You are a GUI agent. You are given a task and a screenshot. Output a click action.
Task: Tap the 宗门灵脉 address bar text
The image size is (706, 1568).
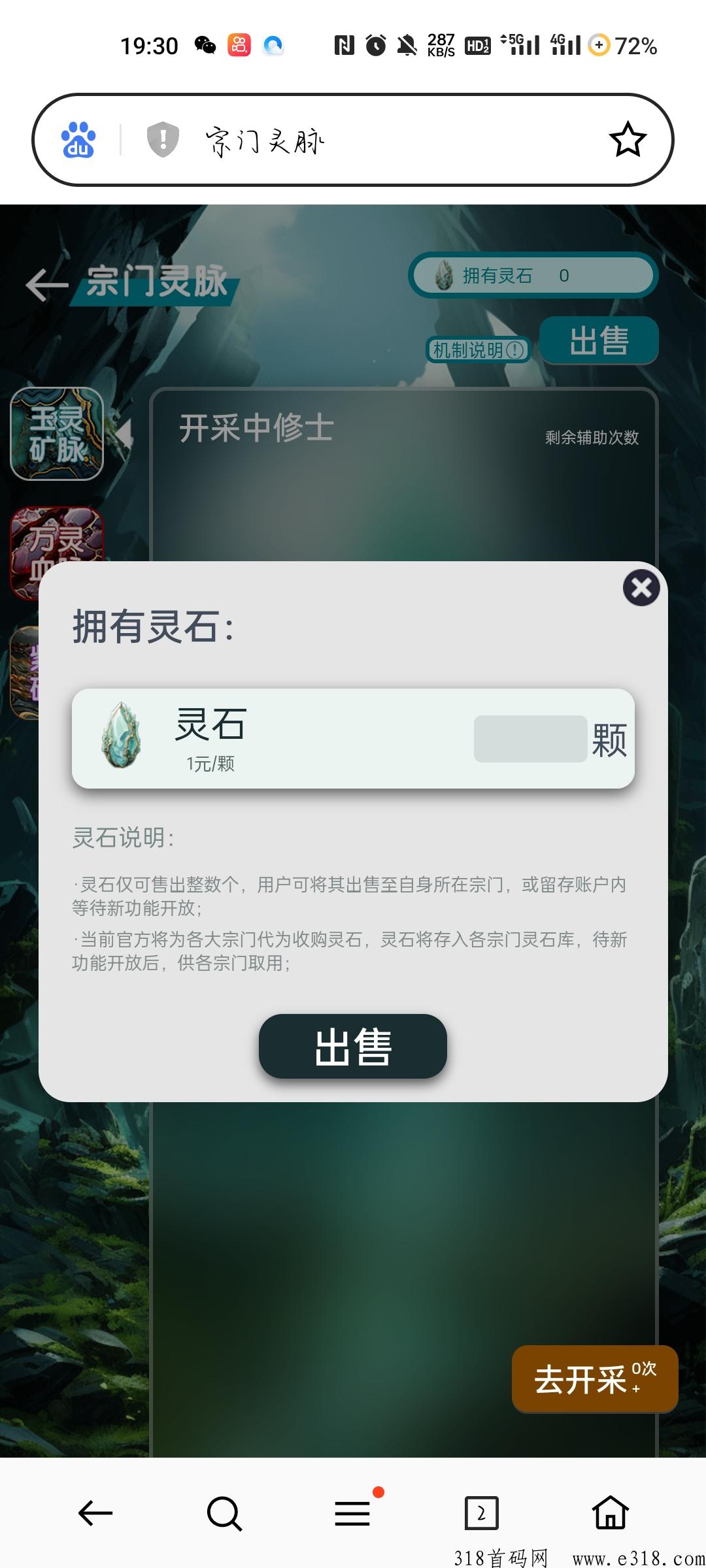(265, 141)
